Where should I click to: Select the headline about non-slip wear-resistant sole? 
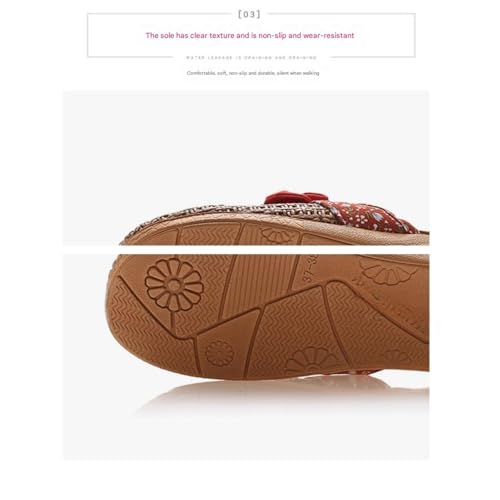250,35
